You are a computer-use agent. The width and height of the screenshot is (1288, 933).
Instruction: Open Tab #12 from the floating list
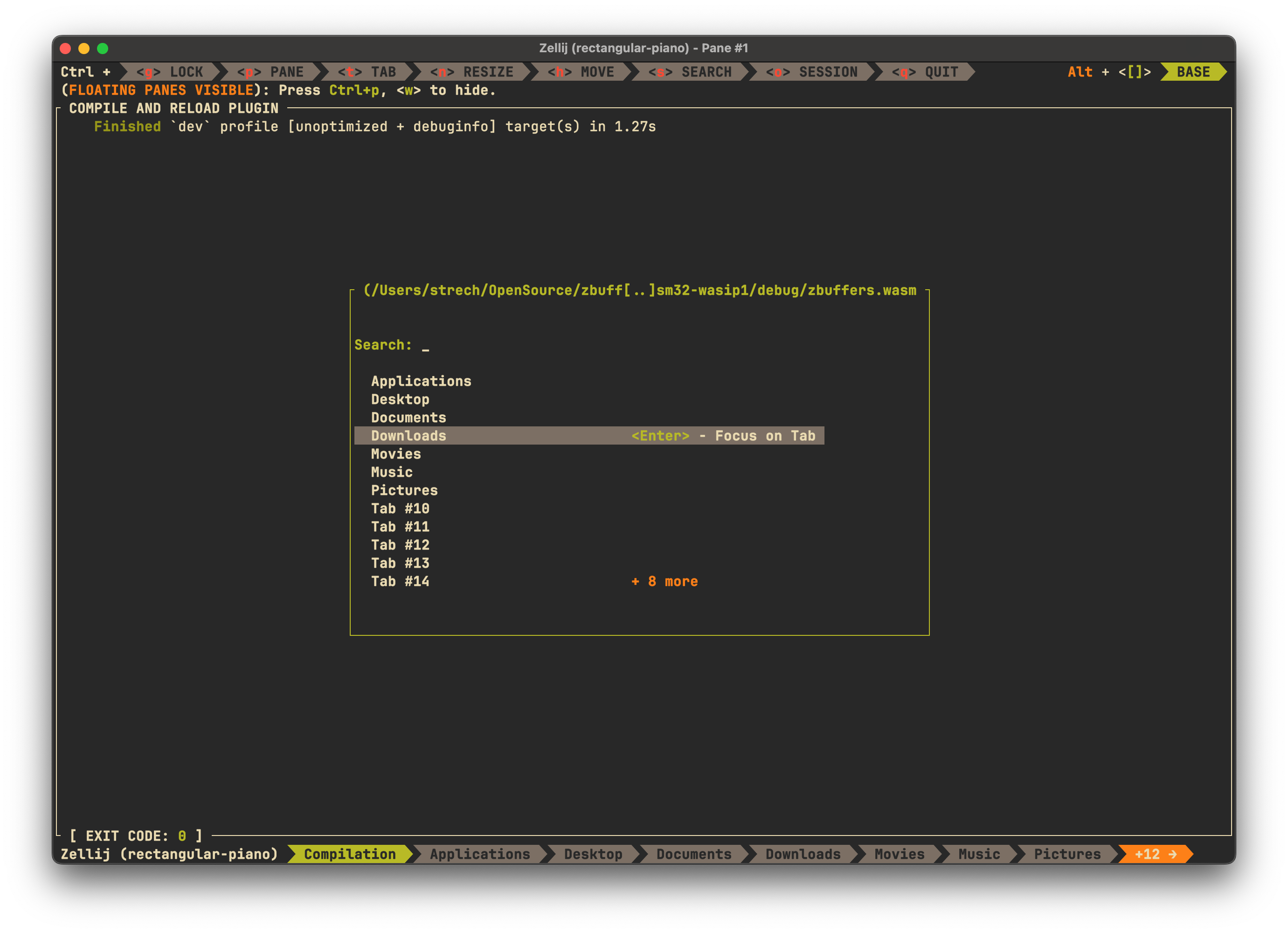[x=400, y=545]
